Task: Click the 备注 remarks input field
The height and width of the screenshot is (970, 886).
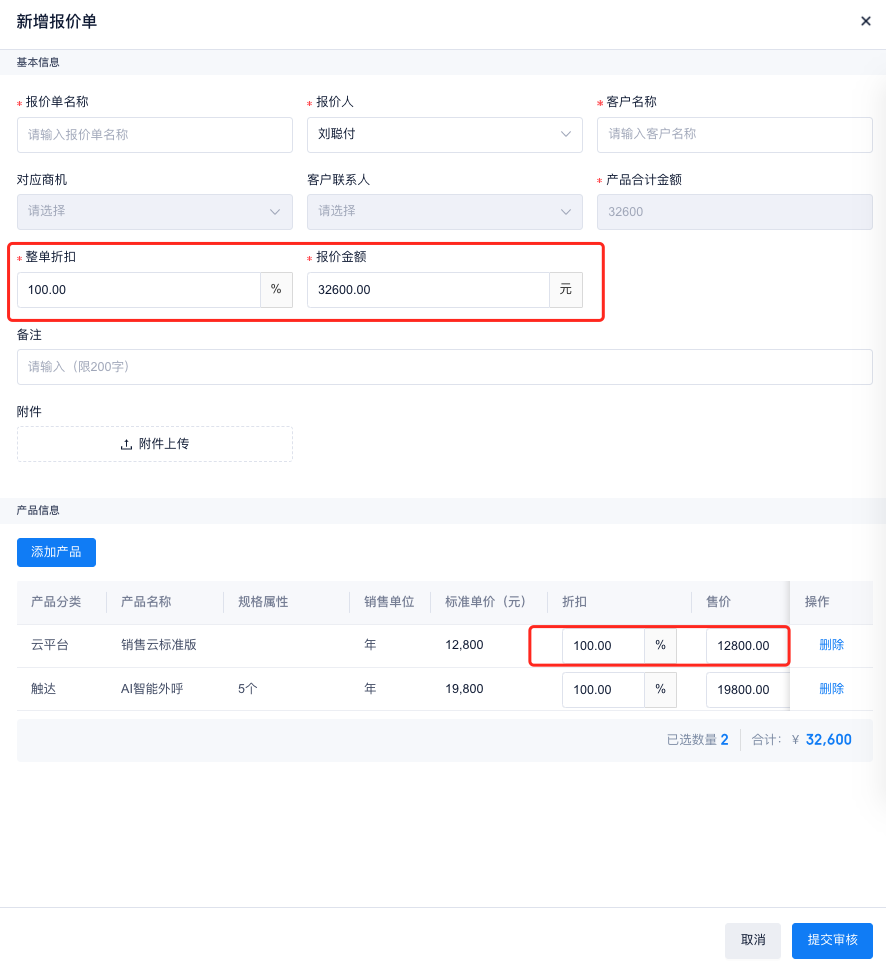Action: (x=444, y=367)
